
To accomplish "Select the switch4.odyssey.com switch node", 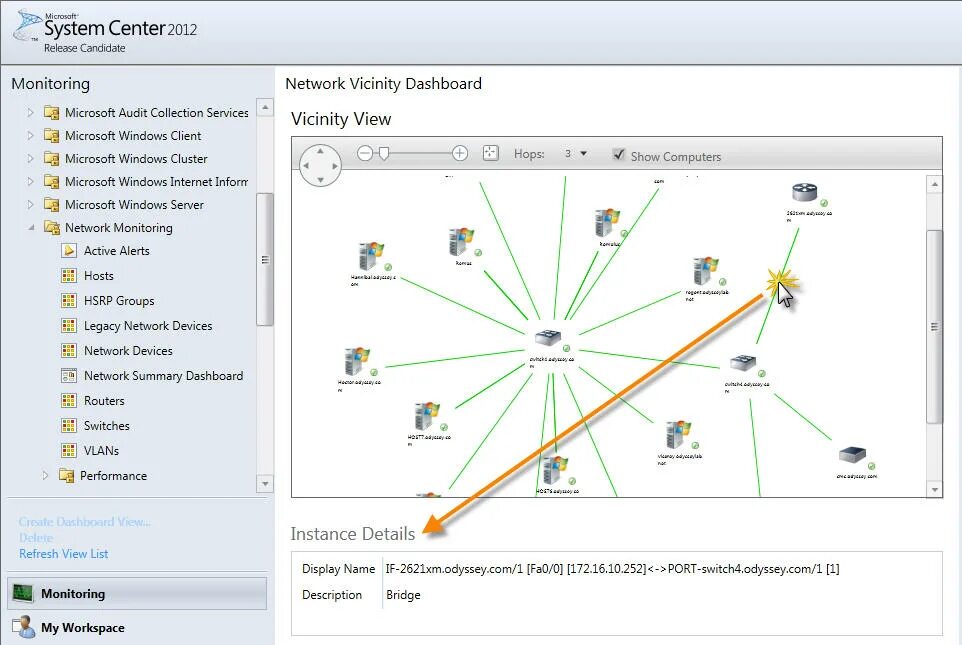I will [742, 363].
